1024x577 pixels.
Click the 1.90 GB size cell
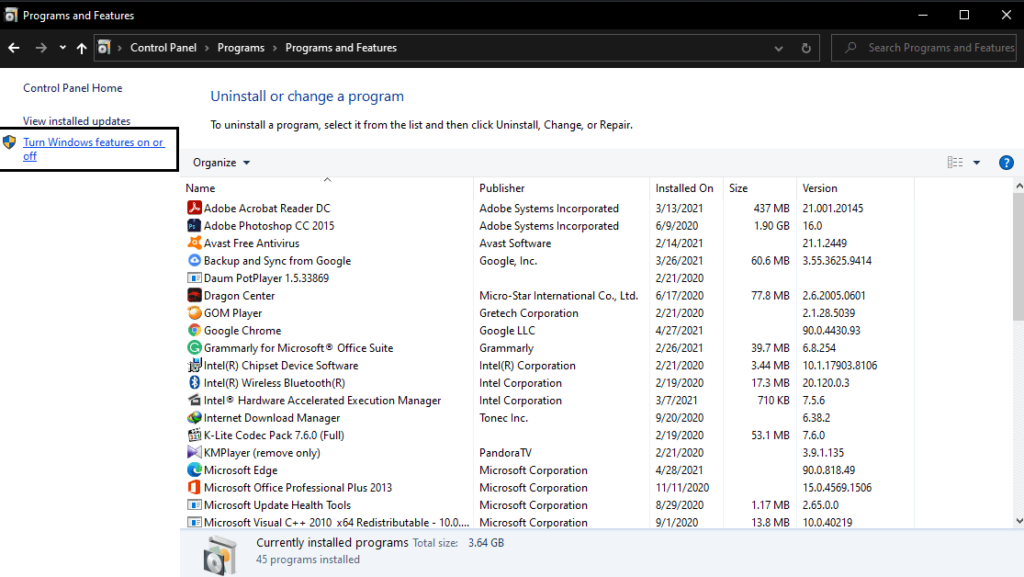point(772,226)
